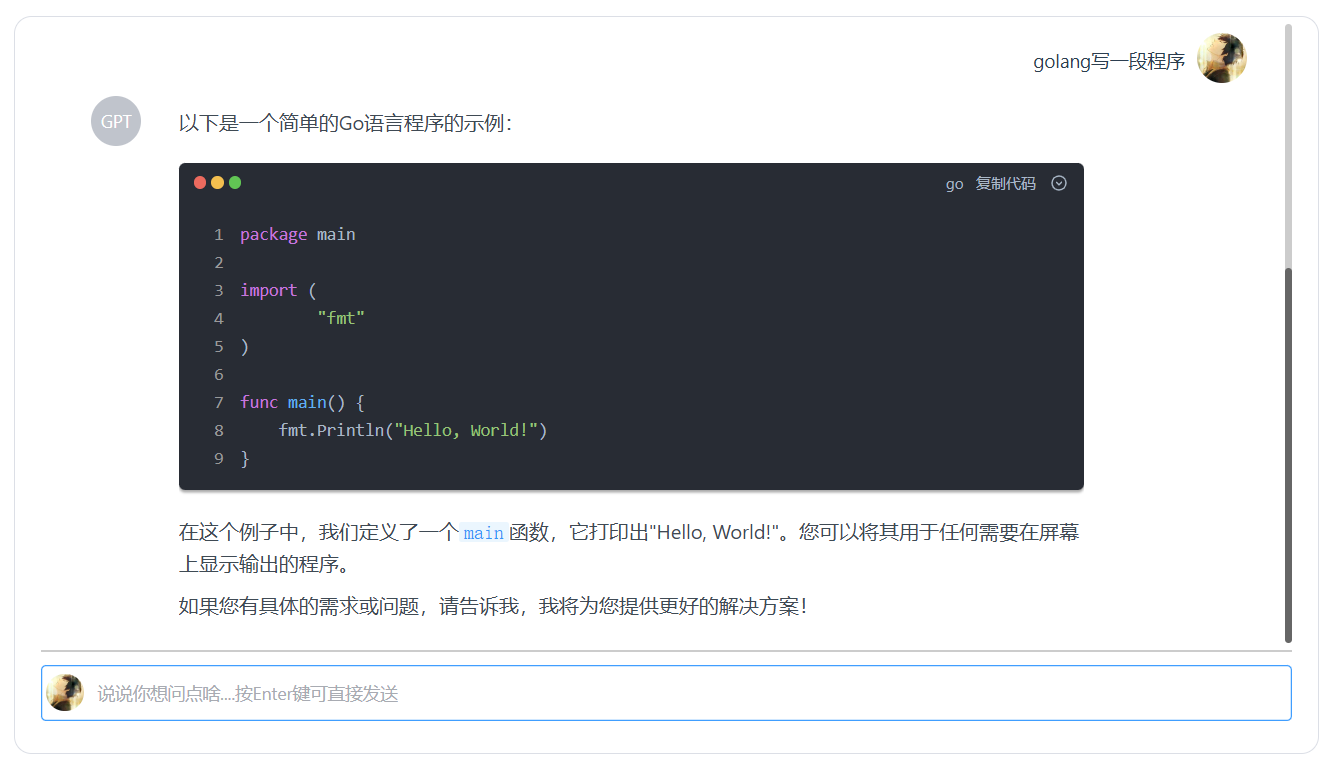Click the closing sentence 如果您有具体的需求或问题

coord(492,606)
